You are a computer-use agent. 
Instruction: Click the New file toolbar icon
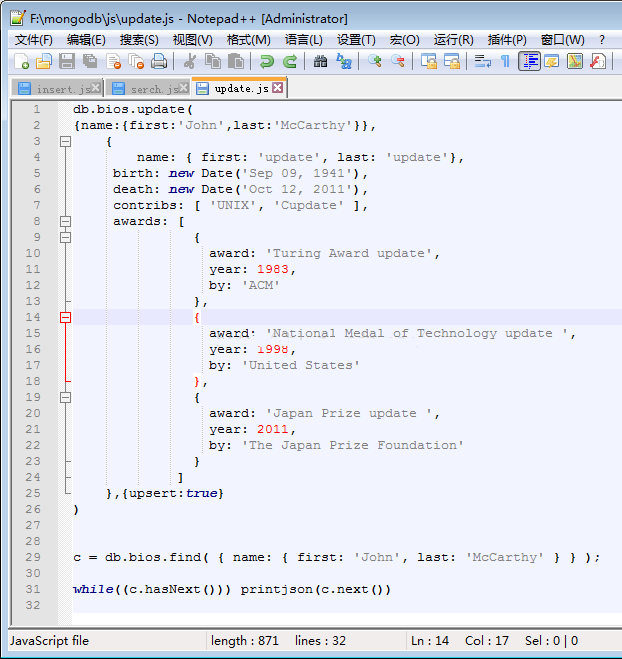click(x=23, y=62)
